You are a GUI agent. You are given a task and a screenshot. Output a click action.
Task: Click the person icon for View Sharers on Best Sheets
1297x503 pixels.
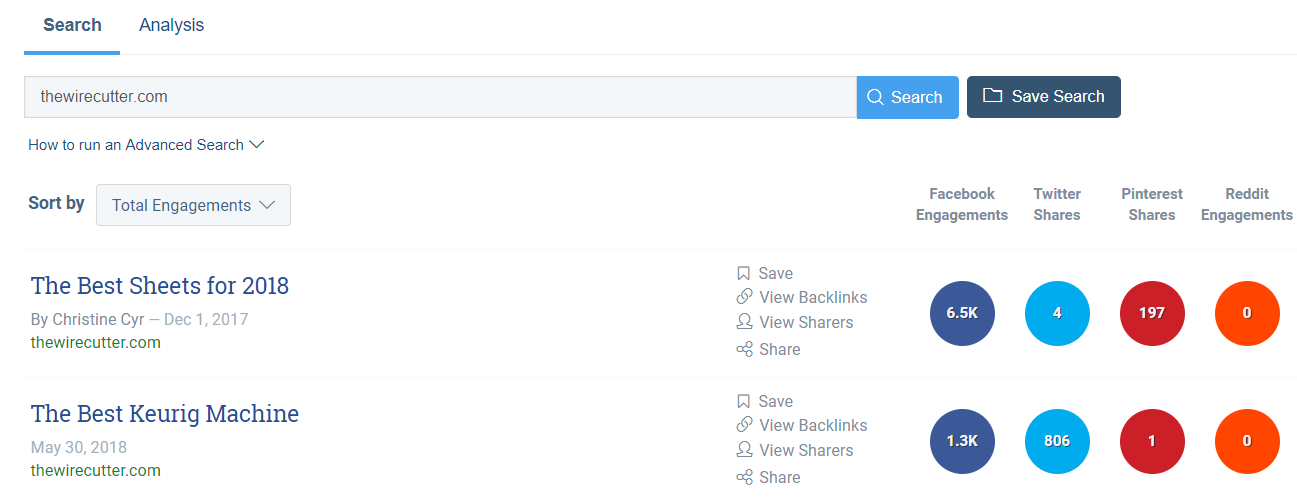744,322
